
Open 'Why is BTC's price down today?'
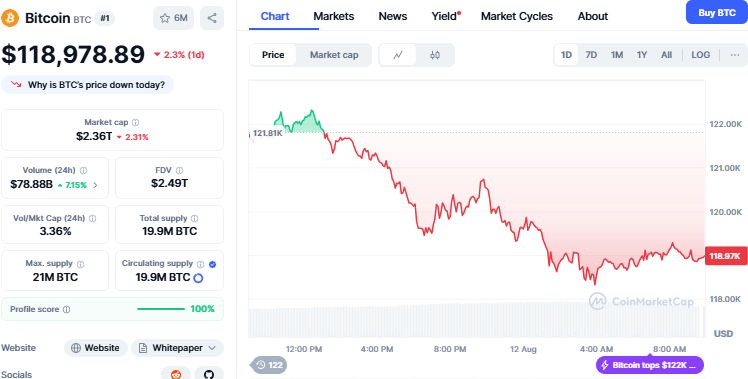click(x=88, y=85)
